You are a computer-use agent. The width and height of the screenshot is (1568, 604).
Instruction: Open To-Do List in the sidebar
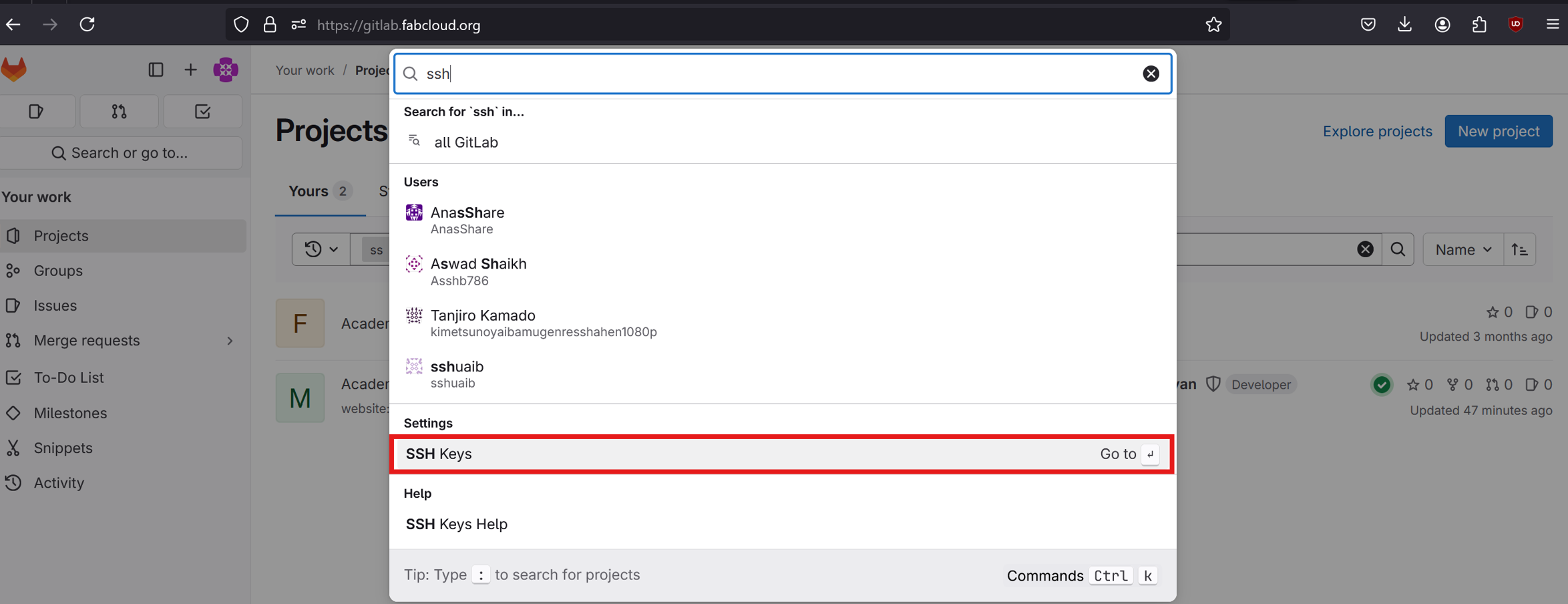(x=123, y=377)
